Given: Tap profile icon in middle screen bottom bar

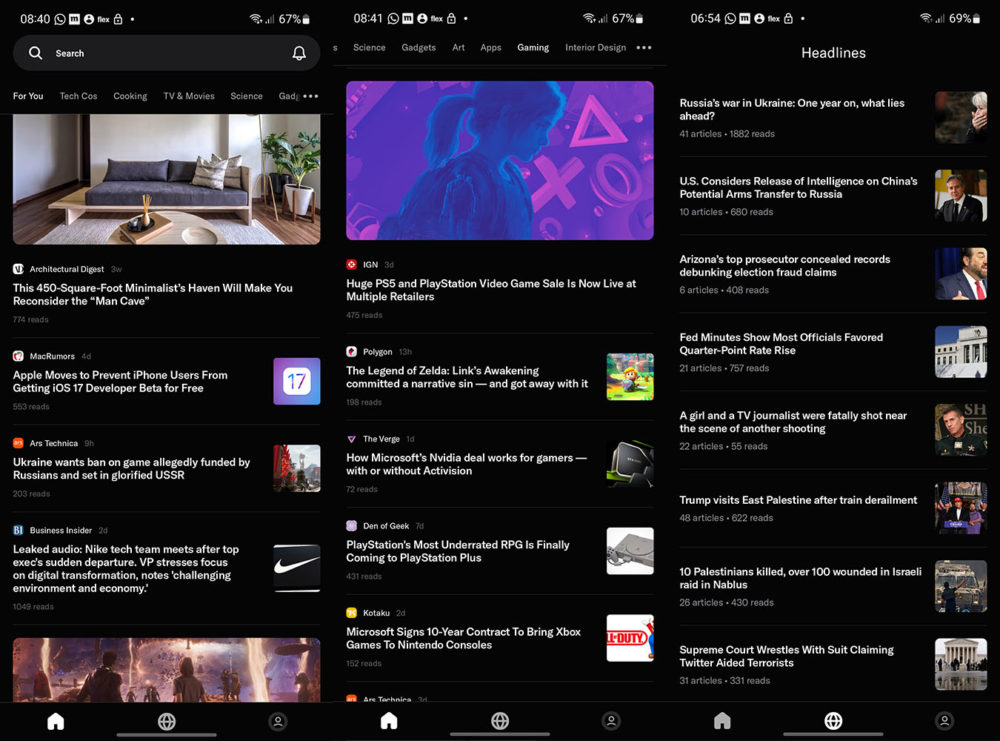Looking at the screenshot, I should [611, 721].
